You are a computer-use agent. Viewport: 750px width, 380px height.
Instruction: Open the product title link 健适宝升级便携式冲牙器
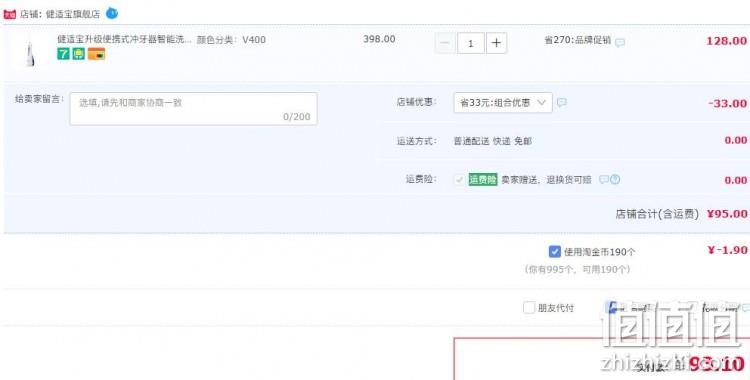124,39
